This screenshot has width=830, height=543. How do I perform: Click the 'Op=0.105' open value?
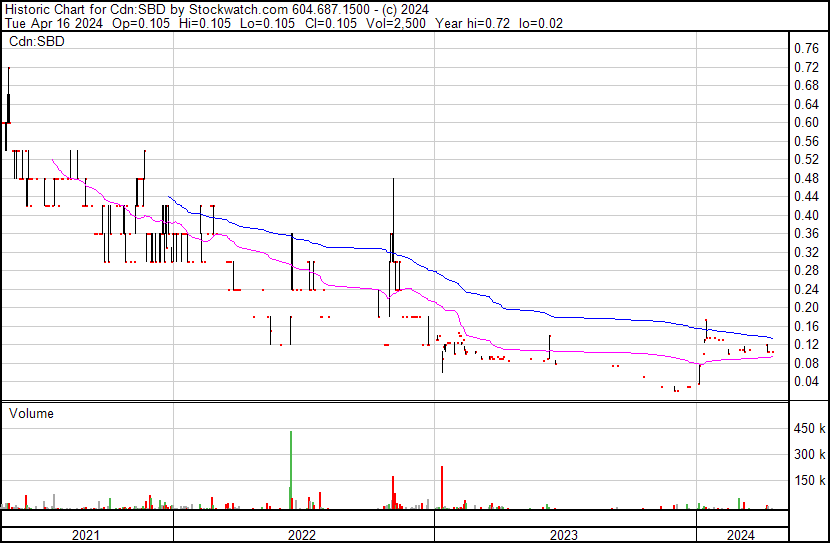[141, 23]
